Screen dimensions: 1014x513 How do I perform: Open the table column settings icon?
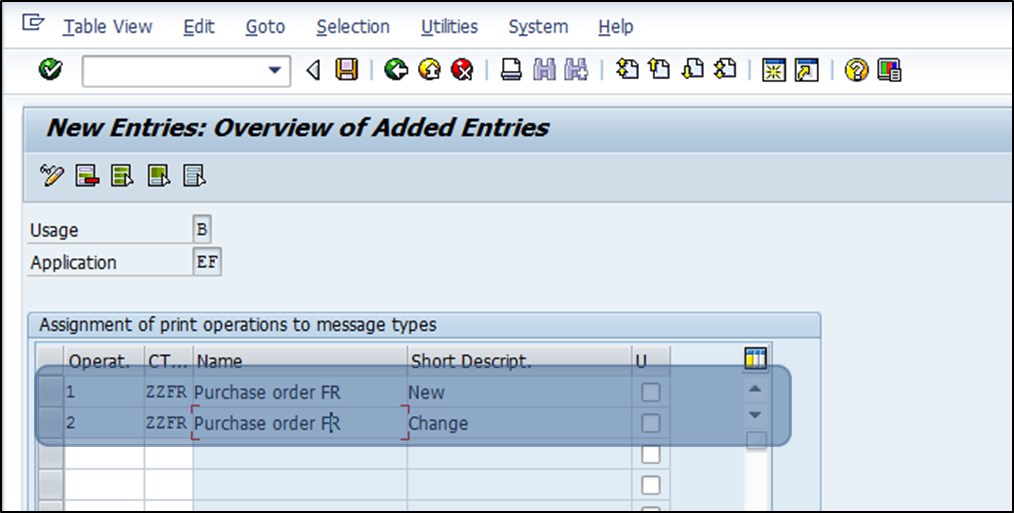pos(755,358)
